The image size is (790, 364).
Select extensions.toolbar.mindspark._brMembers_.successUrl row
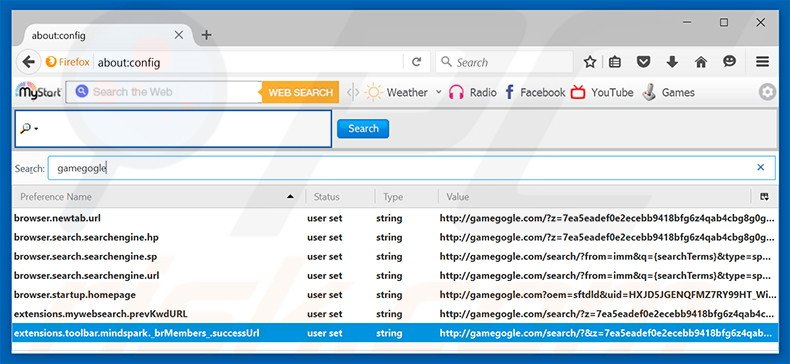[394, 333]
